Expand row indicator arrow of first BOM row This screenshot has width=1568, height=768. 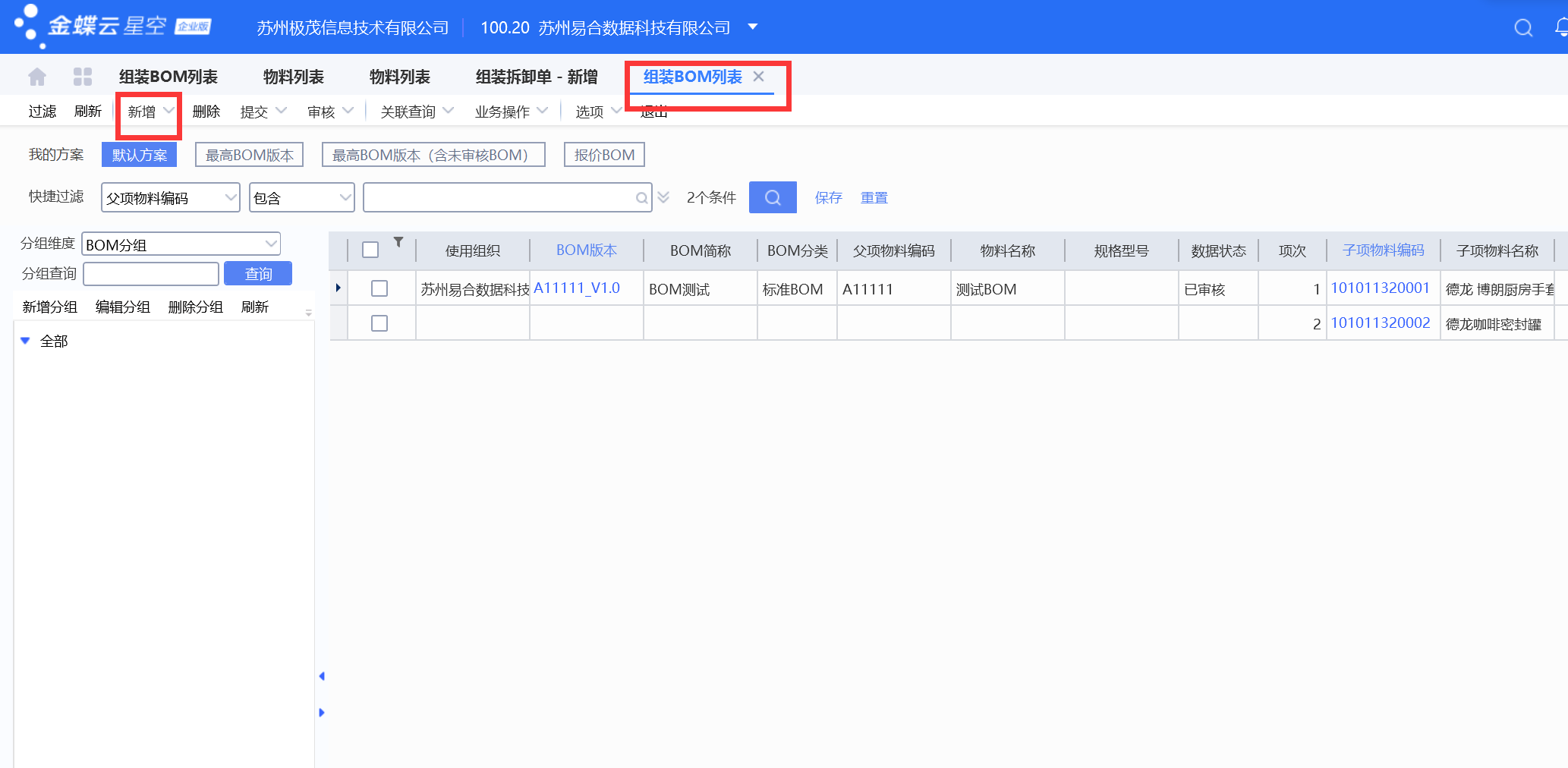pos(338,288)
